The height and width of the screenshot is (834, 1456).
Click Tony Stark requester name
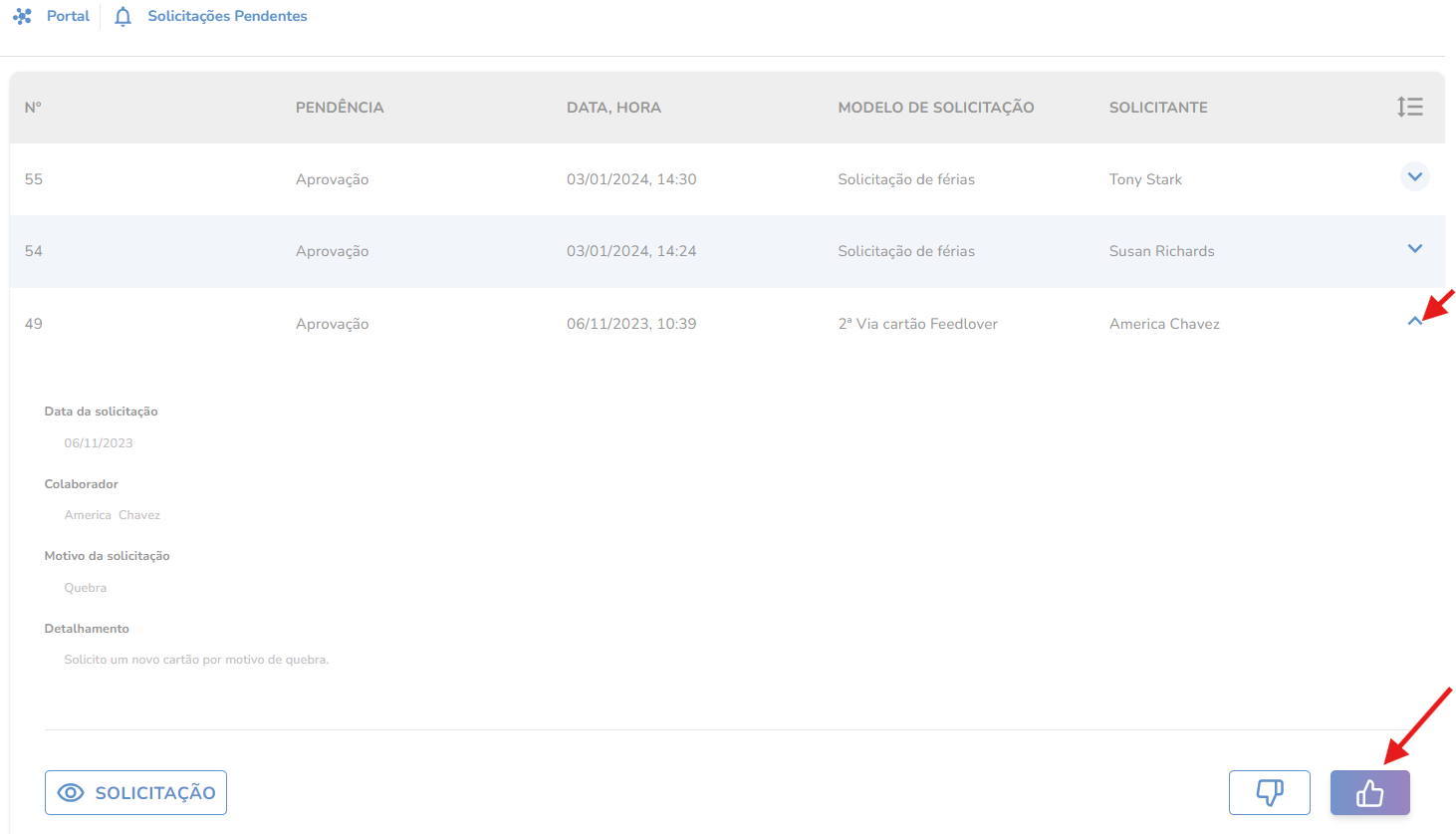coord(1145,179)
